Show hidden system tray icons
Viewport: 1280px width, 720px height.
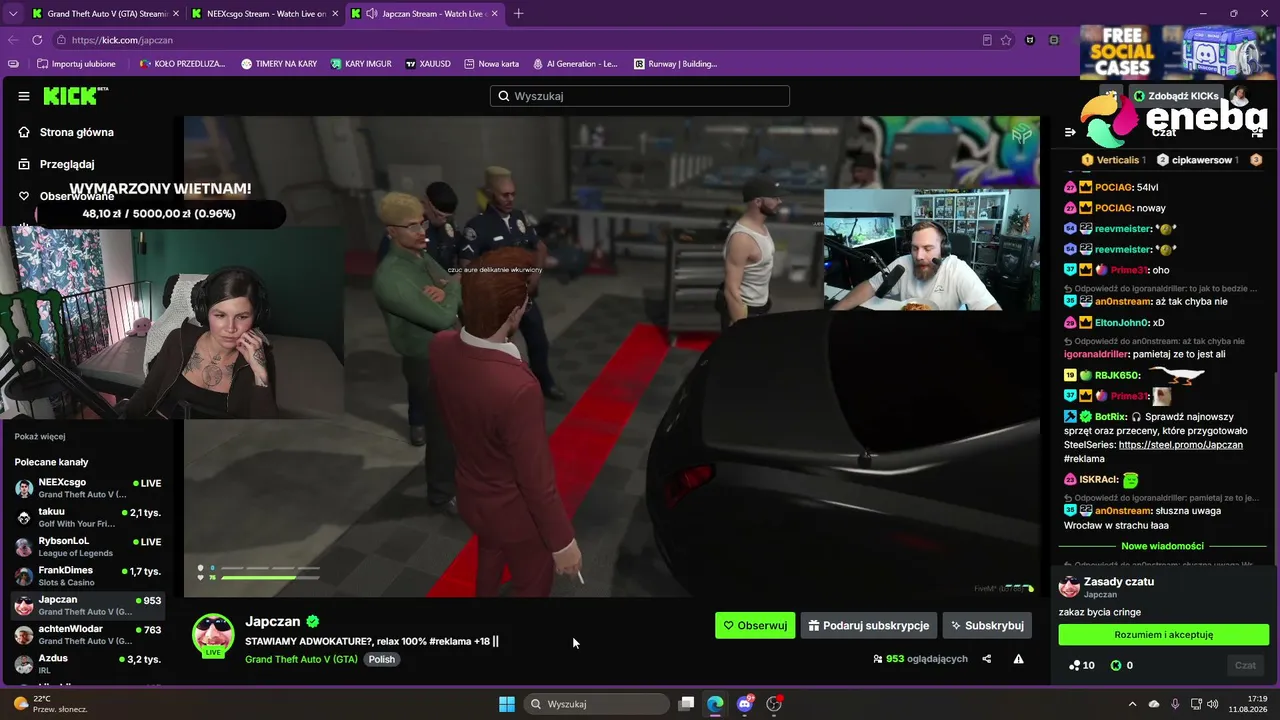tap(1132, 704)
